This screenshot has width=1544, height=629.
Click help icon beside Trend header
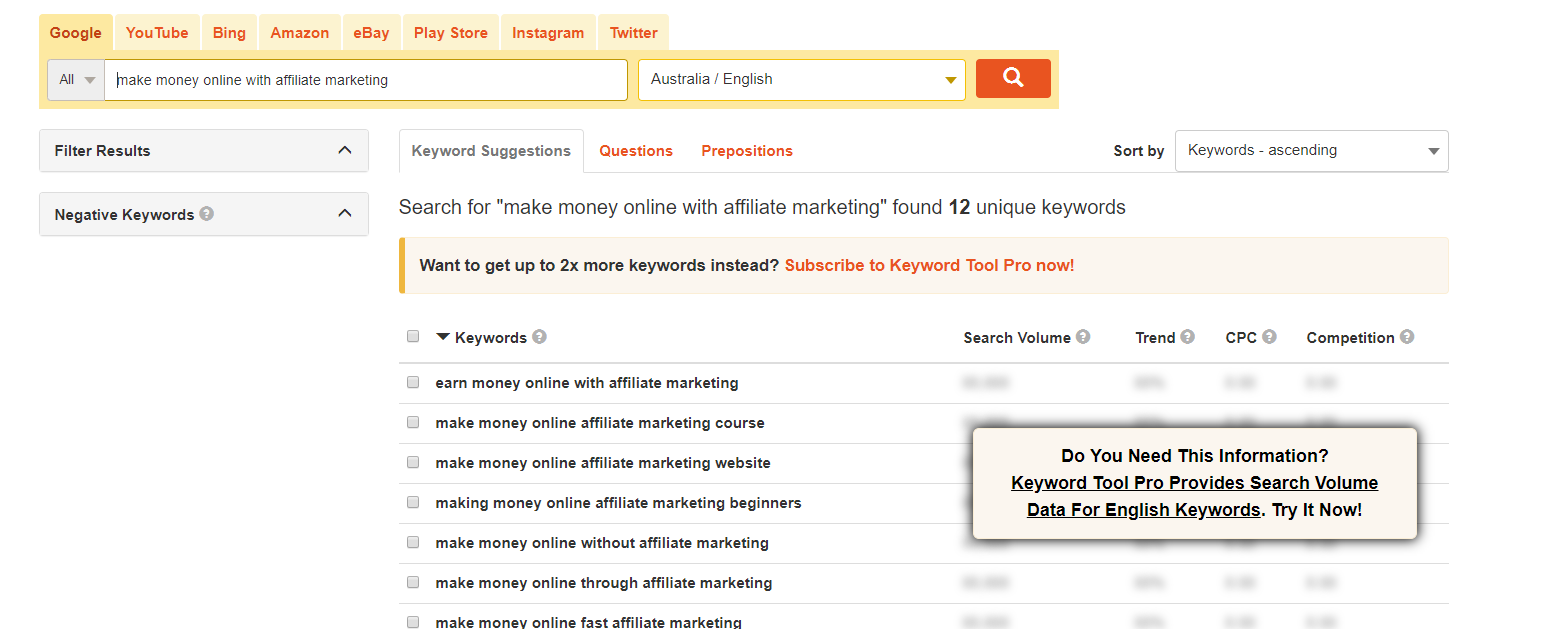tap(1187, 337)
